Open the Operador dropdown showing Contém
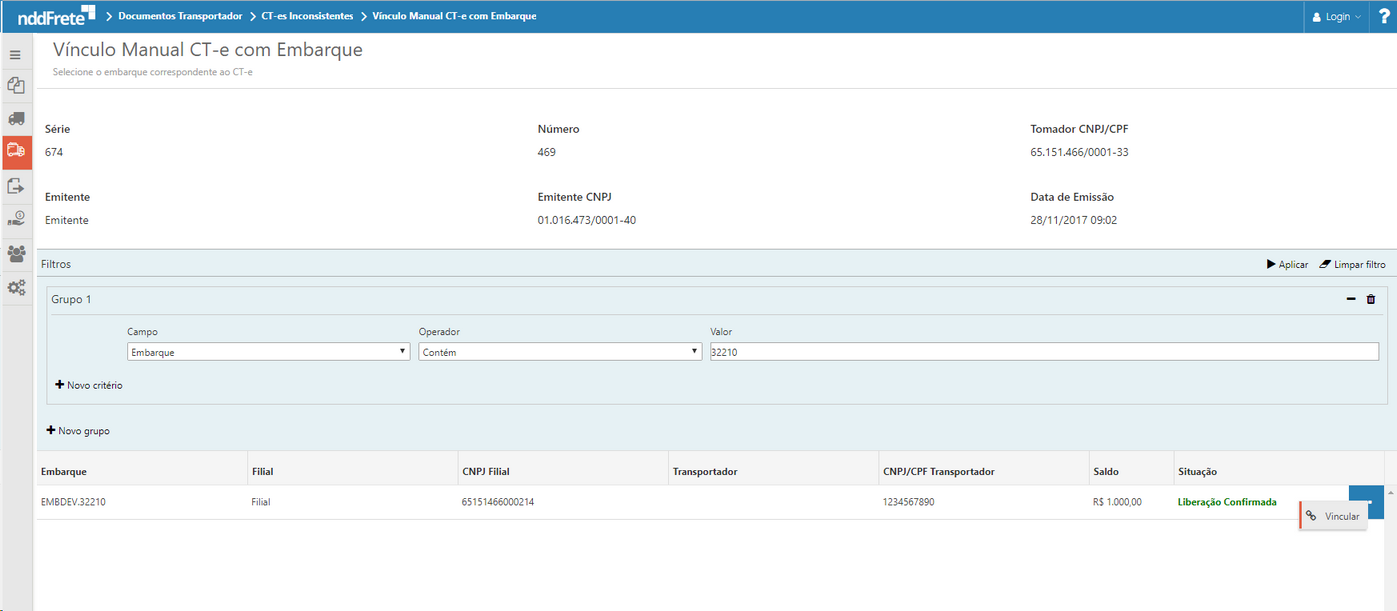This screenshot has height=611, width=1397. click(559, 352)
